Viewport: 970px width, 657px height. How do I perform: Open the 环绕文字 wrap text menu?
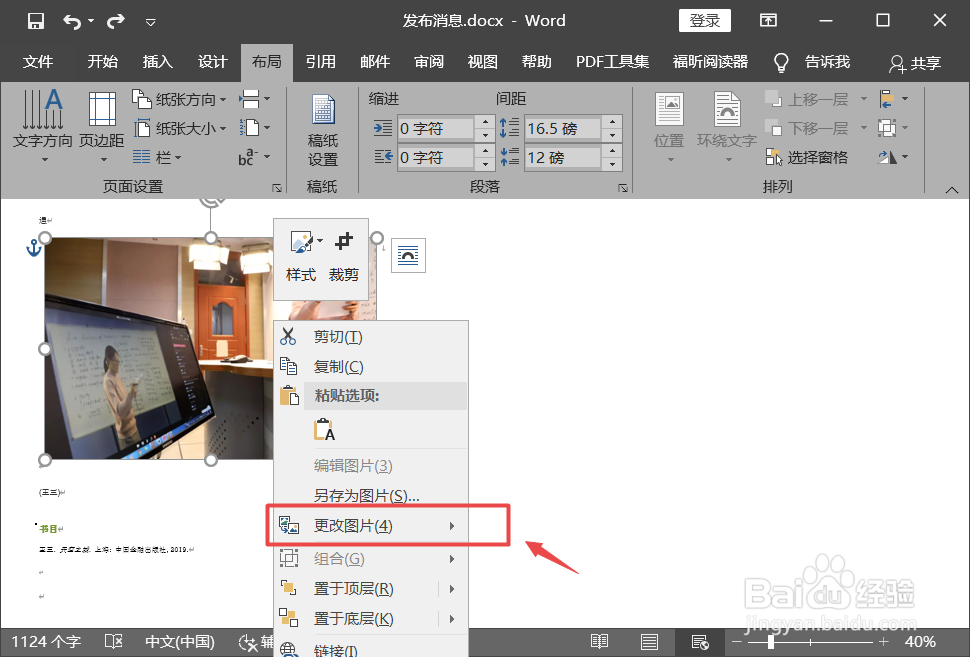[727, 127]
